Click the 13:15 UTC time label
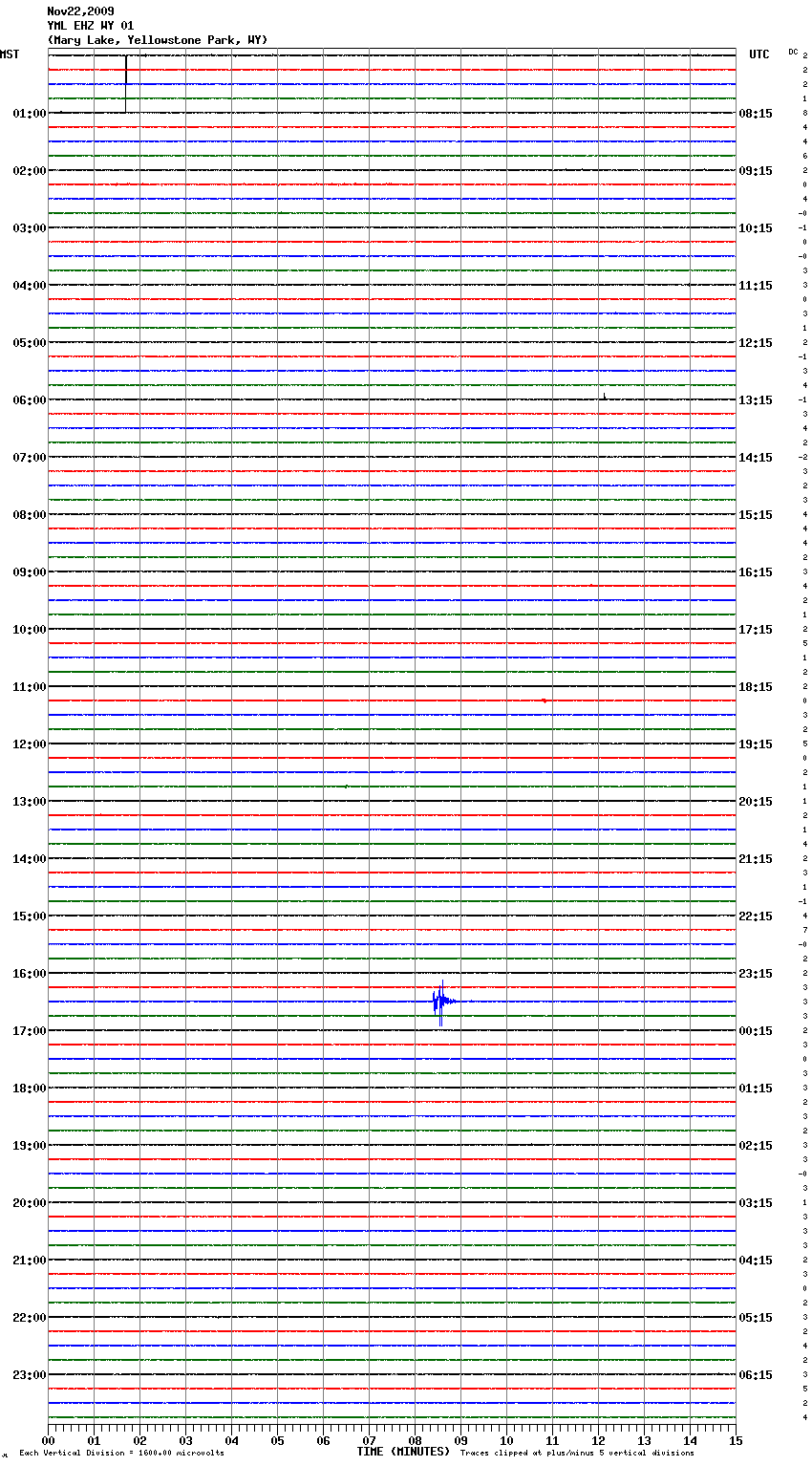The width and height of the screenshot is (812, 1466). coord(756,400)
